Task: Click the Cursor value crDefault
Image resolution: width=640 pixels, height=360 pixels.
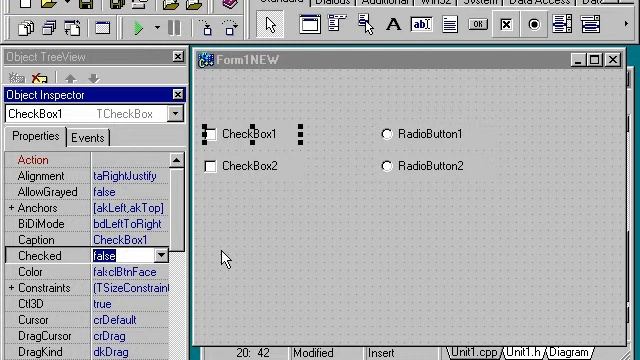Action: click(115, 320)
